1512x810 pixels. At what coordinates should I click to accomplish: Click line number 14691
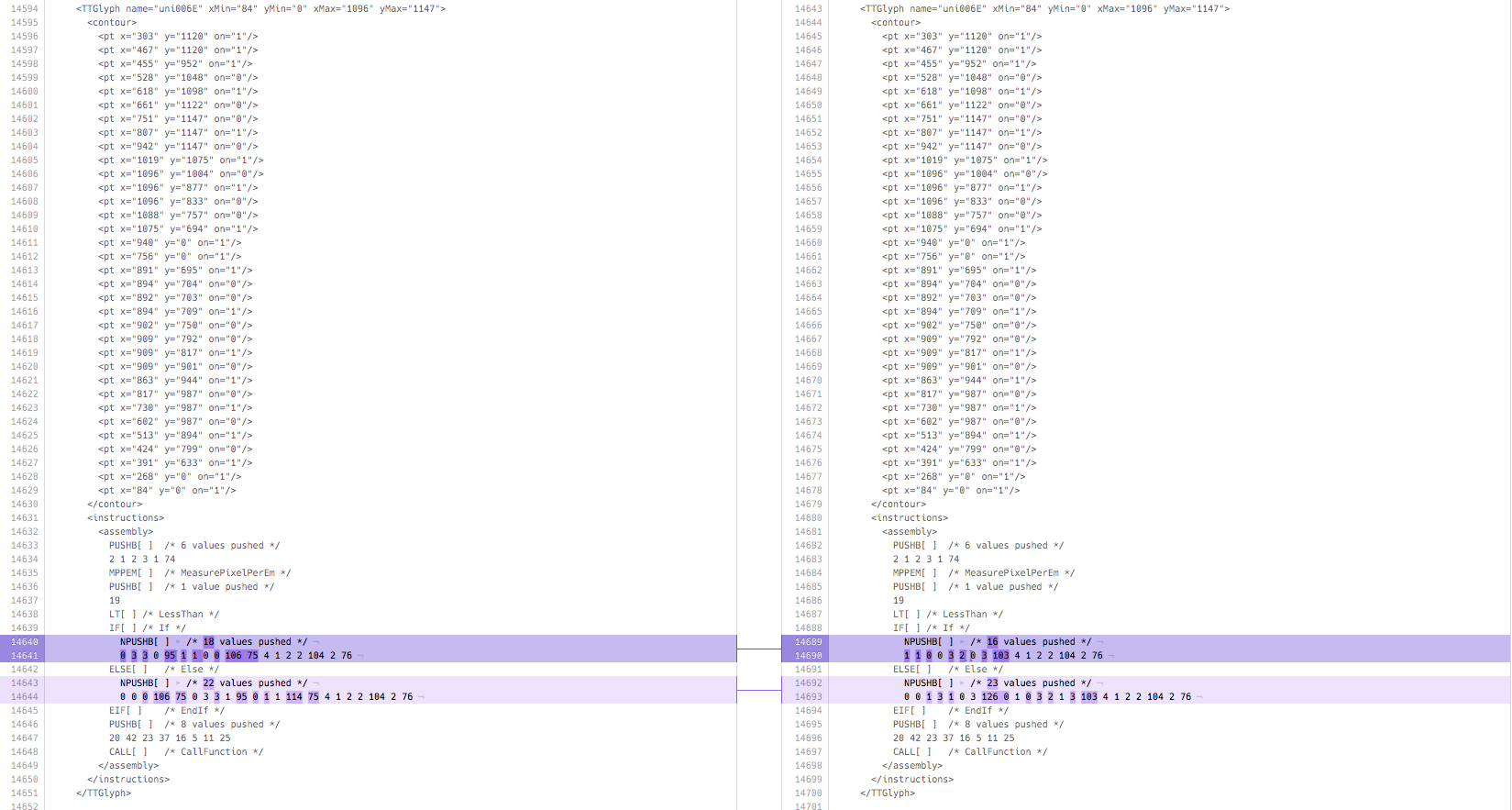click(809, 670)
